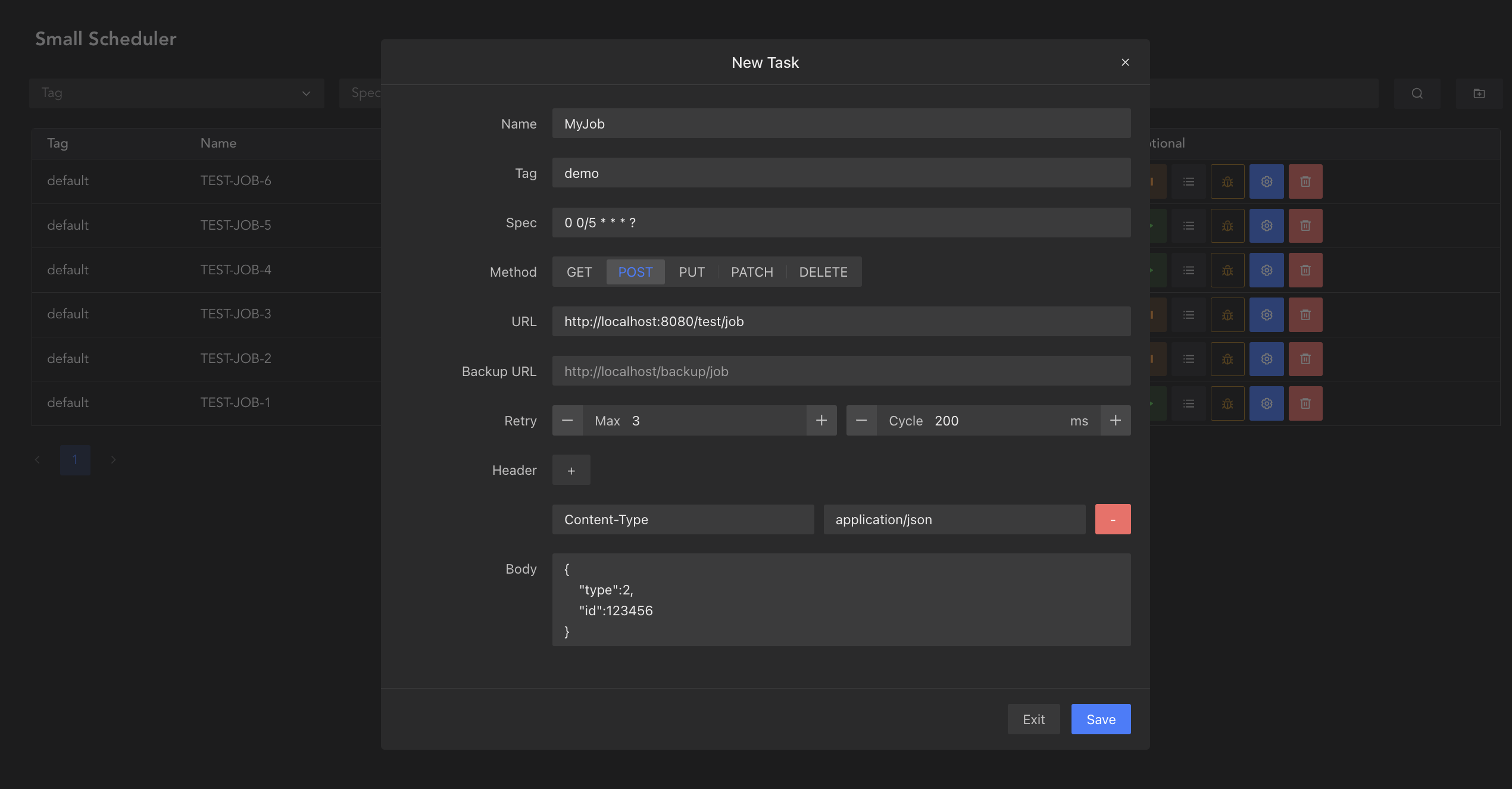Select the DELETE method

click(x=823, y=272)
